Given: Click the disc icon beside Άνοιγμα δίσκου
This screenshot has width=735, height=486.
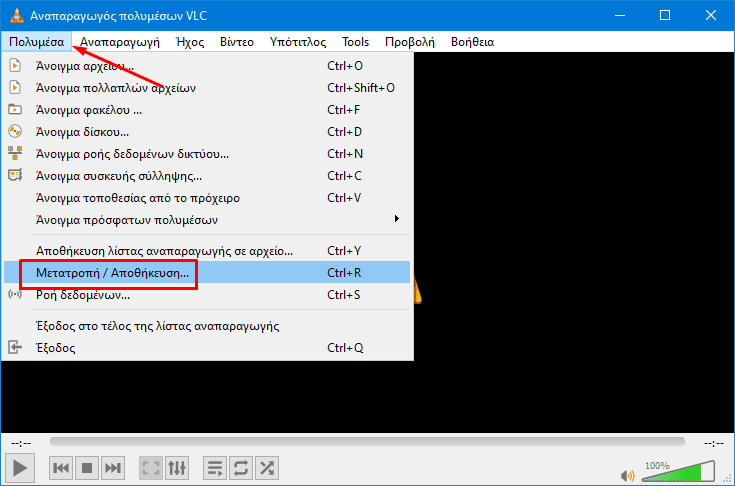Looking at the screenshot, I should 15,131.
